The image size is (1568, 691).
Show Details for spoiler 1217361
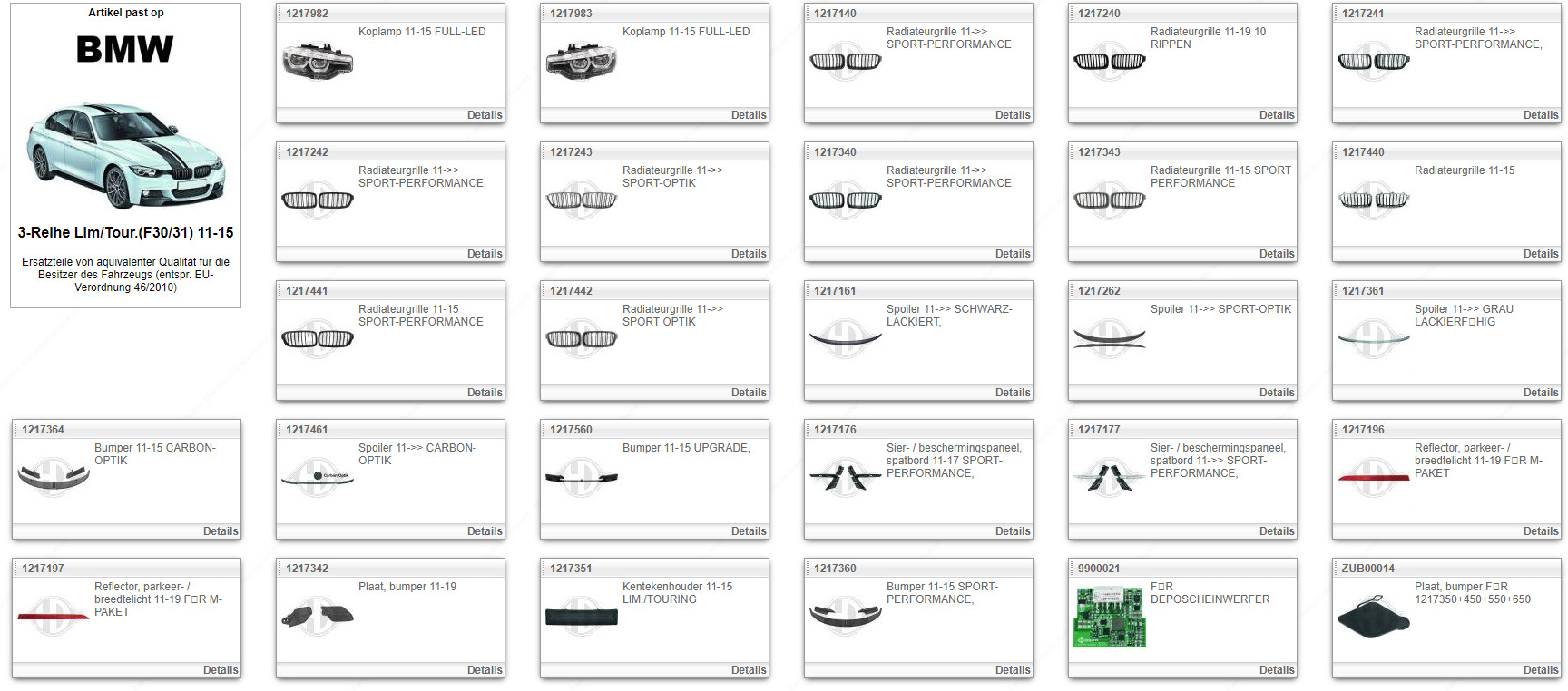(1541, 393)
